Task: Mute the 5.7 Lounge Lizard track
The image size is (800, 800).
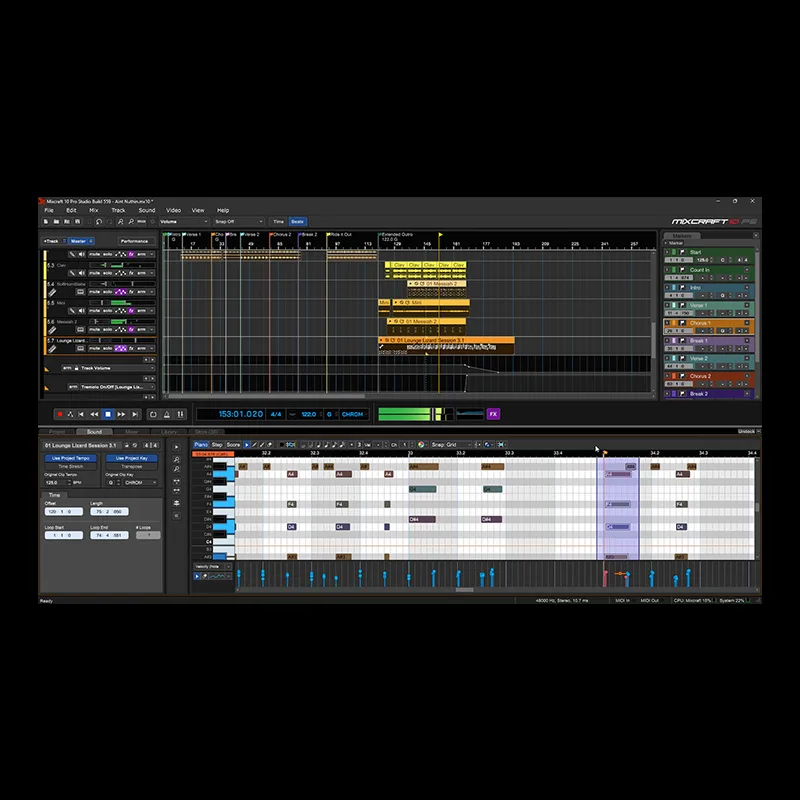Action: (x=94, y=348)
